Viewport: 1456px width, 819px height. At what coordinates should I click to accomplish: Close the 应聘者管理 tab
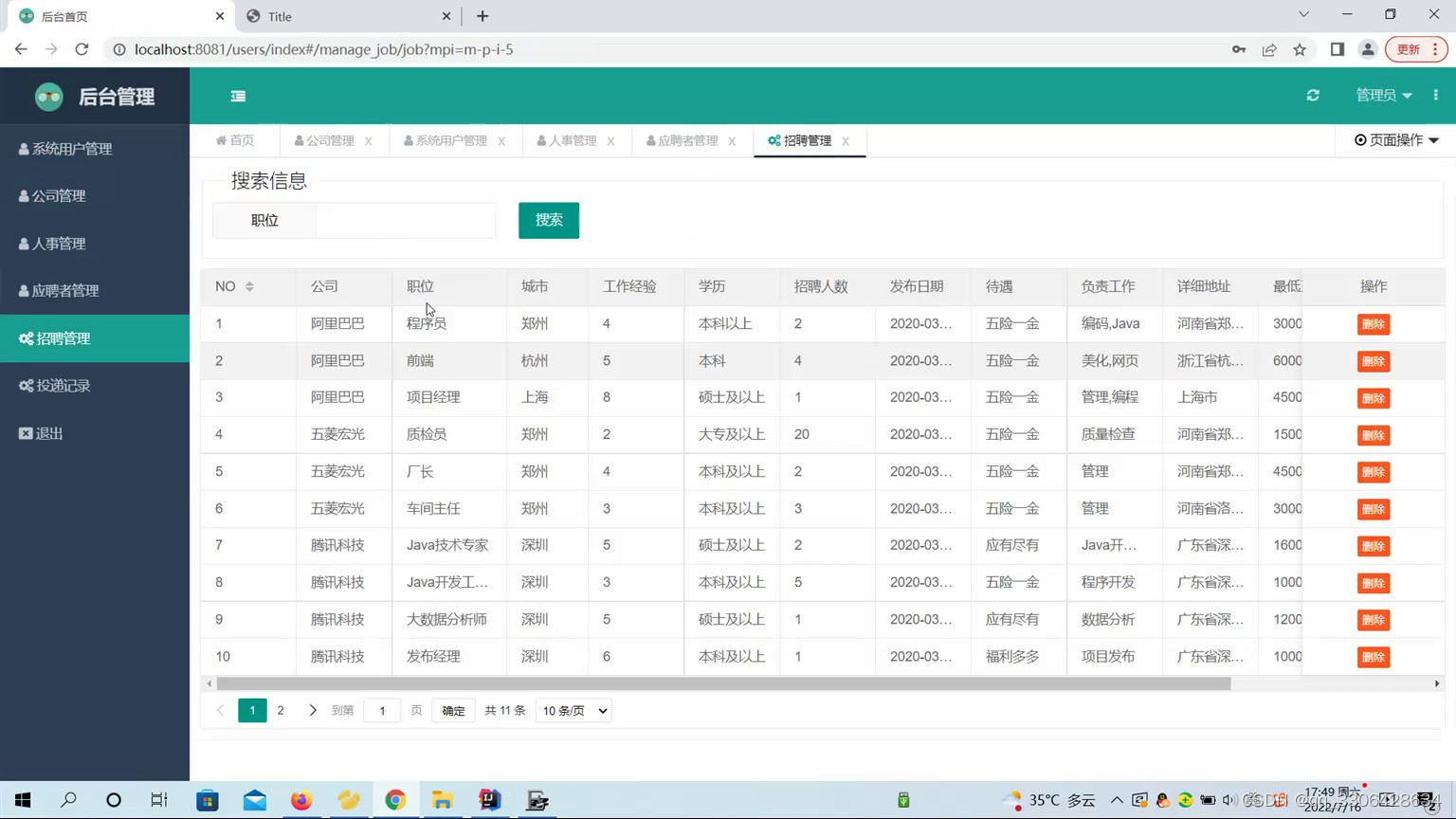(x=732, y=141)
